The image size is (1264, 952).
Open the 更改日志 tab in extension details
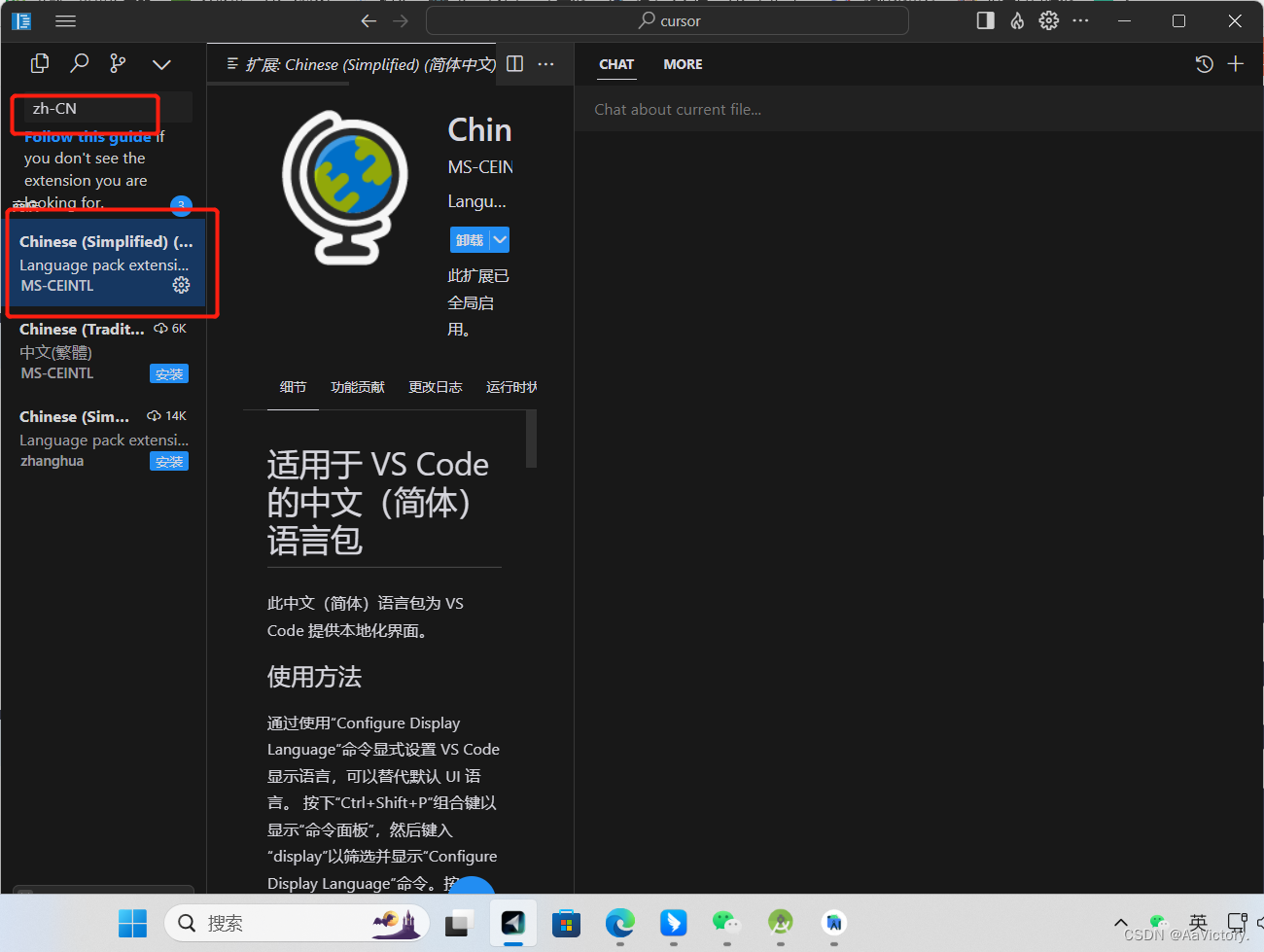(x=435, y=386)
